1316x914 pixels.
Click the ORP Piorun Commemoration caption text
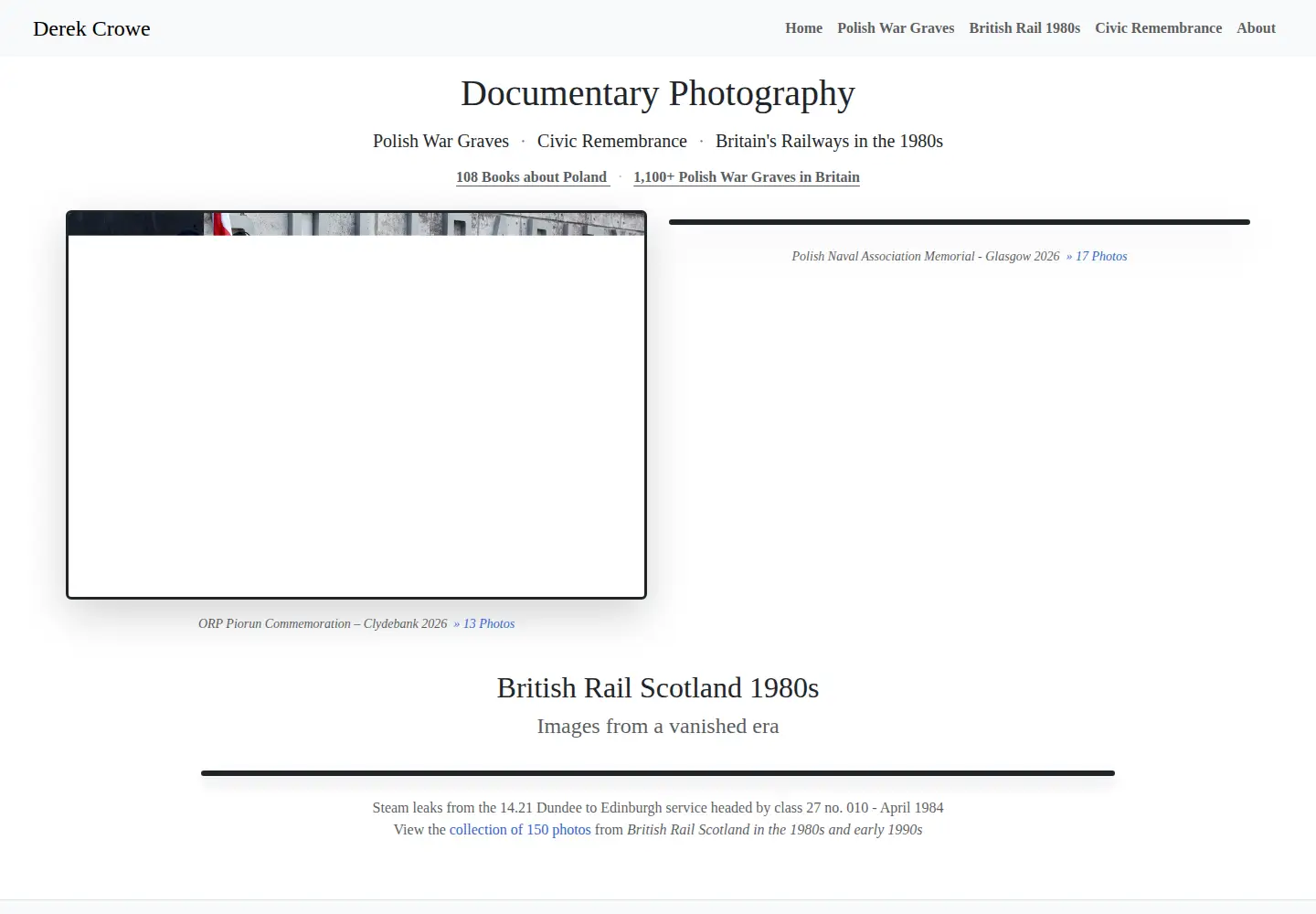coord(323,623)
